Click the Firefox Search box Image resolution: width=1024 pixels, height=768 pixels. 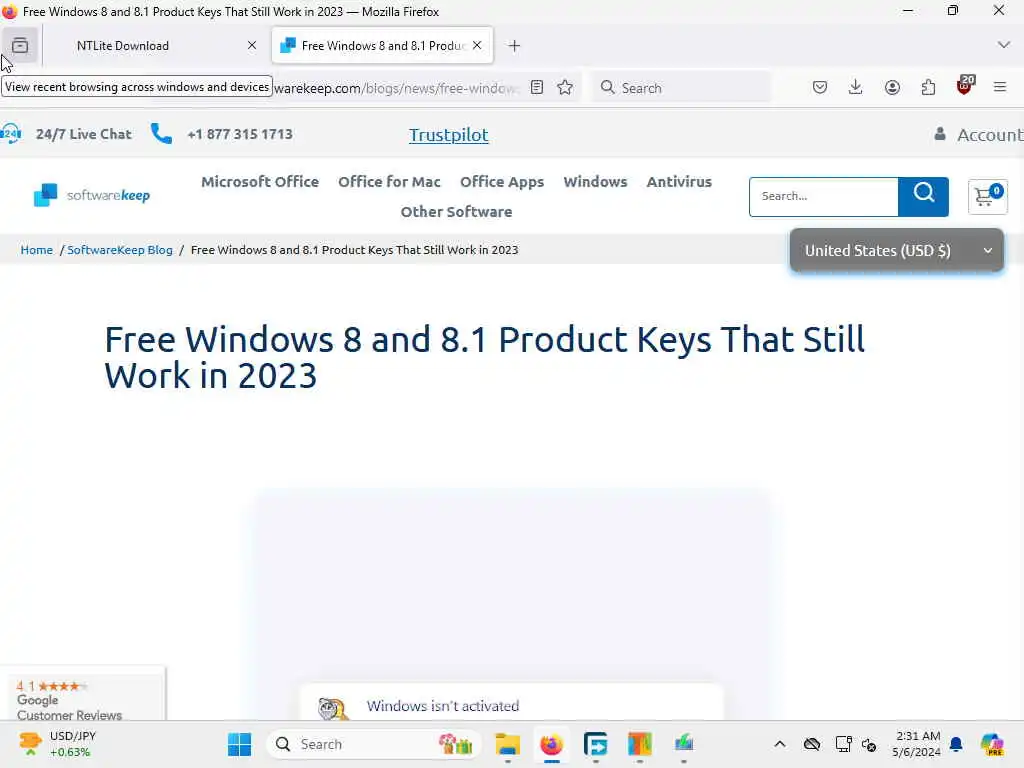pos(682,88)
